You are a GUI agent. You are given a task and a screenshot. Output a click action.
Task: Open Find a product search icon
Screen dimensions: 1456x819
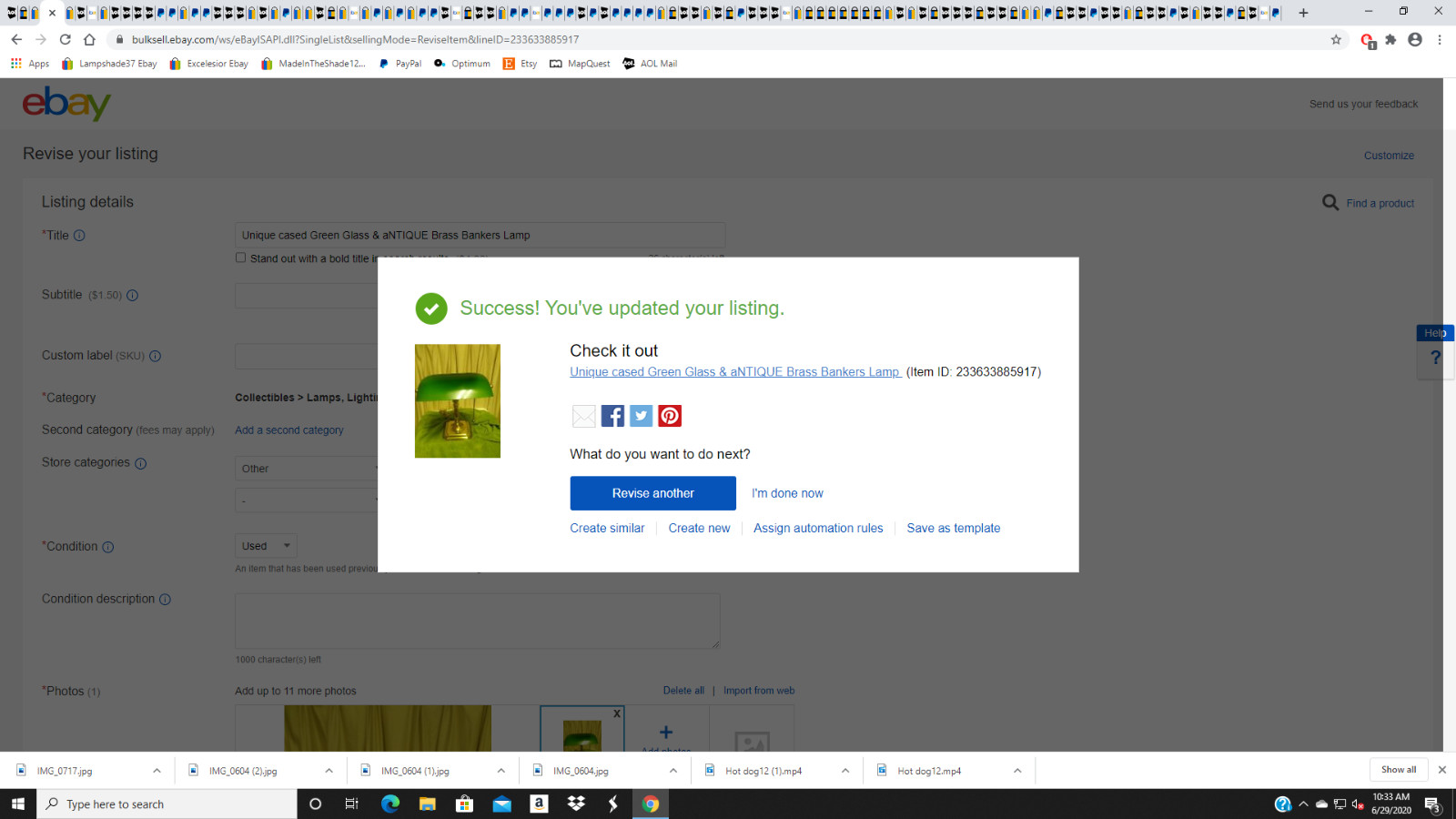1330,203
